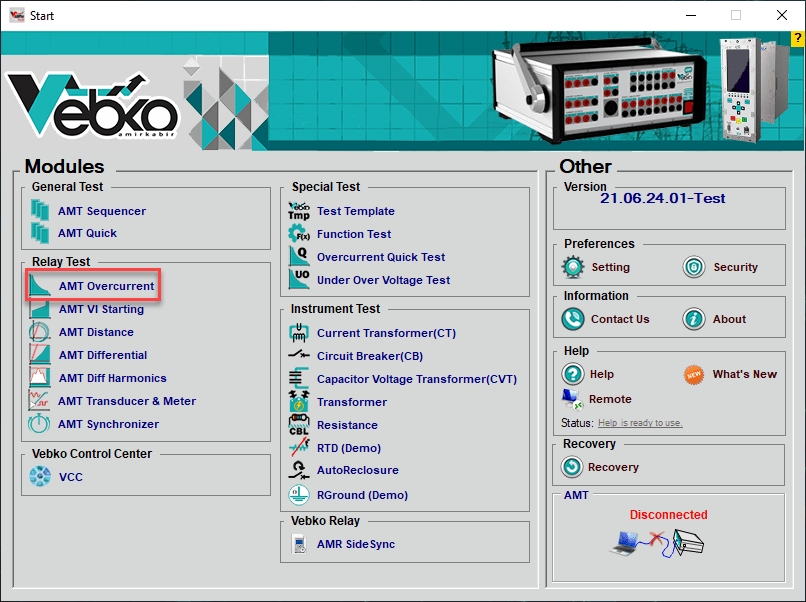Click the yellow help question mark in banner
The image size is (806, 602).
click(x=797, y=38)
